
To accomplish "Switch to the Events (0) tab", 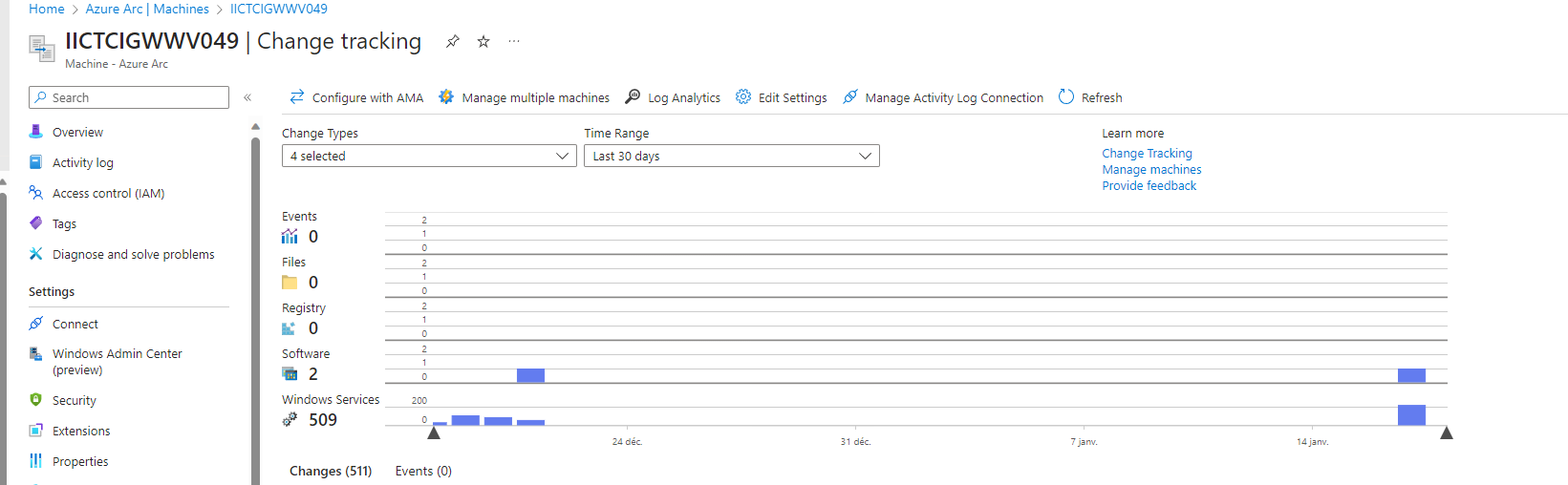I will click(x=423, y=471).
